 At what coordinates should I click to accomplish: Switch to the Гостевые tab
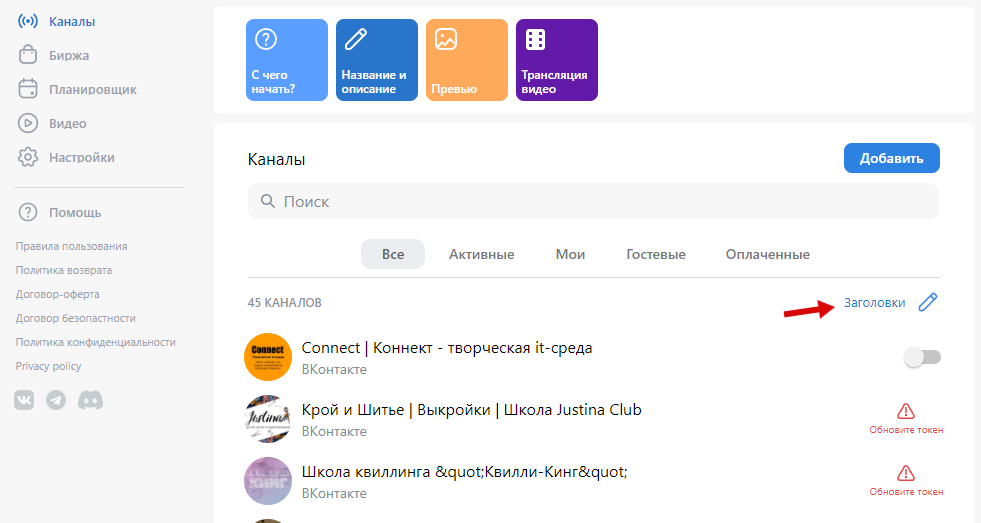[x=656, y=255]
